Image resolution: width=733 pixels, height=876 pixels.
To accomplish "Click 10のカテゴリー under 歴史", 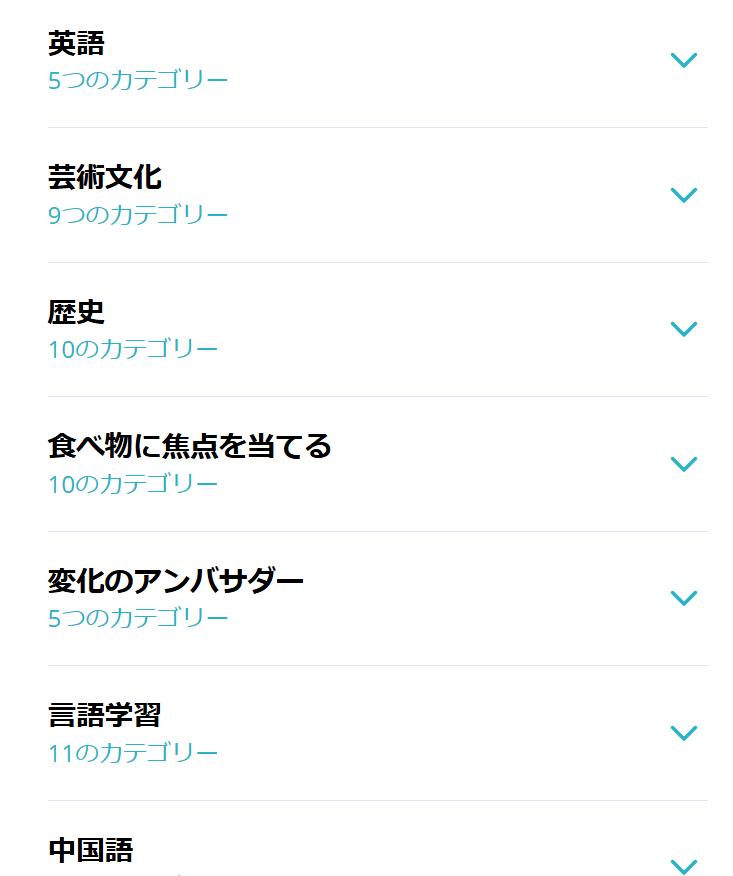I will (133, 349).
